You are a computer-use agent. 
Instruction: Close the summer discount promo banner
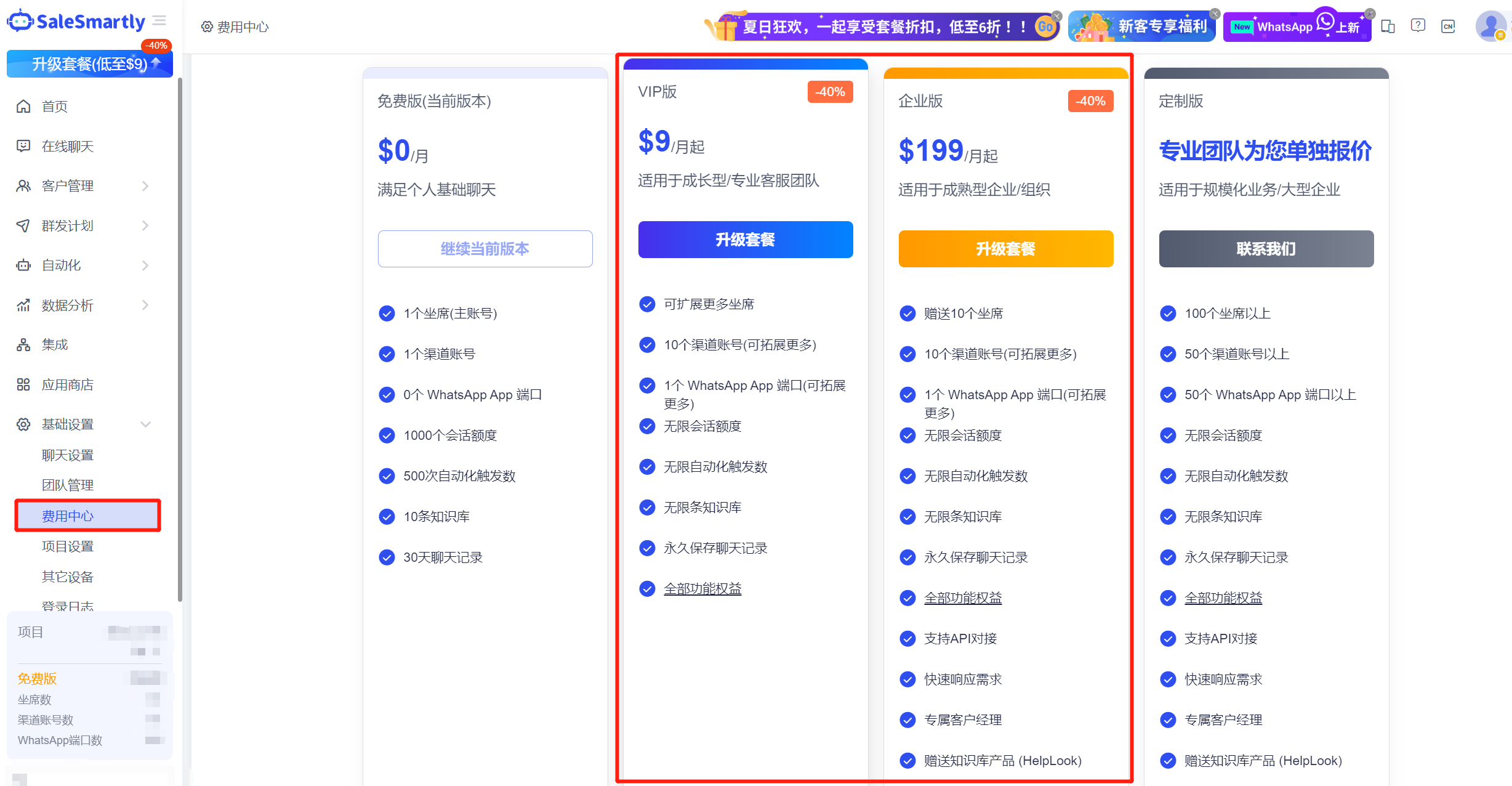click(1056, 15)
